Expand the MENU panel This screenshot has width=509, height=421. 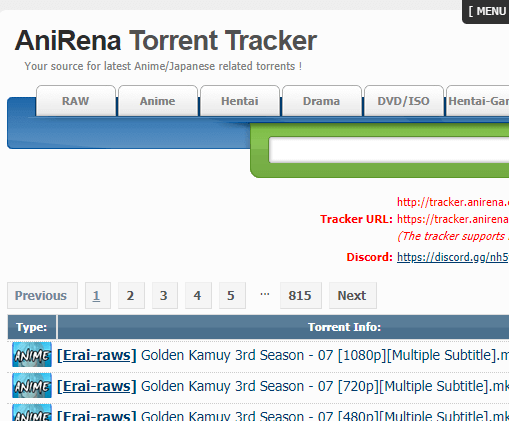tap(486, 11)
